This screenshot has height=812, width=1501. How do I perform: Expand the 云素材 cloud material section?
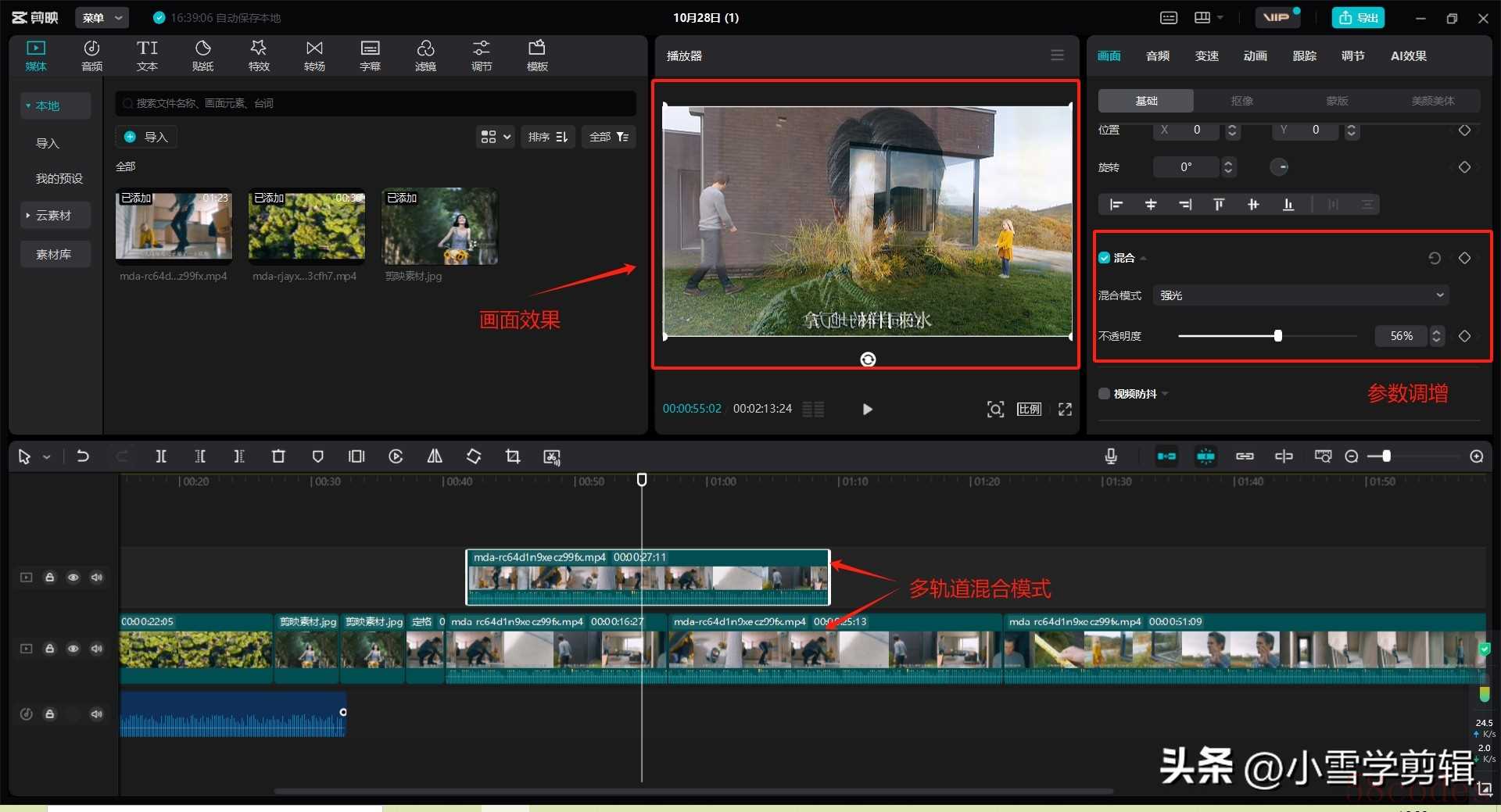[53, 216]
